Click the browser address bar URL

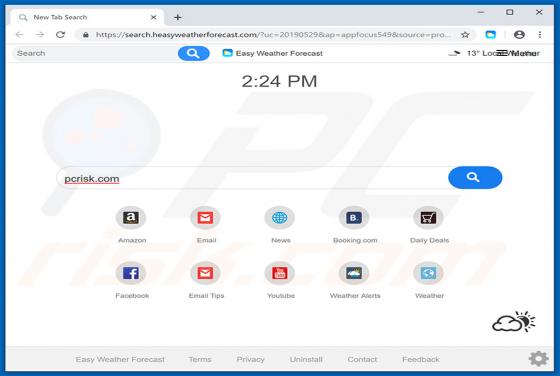coord(273,35)
